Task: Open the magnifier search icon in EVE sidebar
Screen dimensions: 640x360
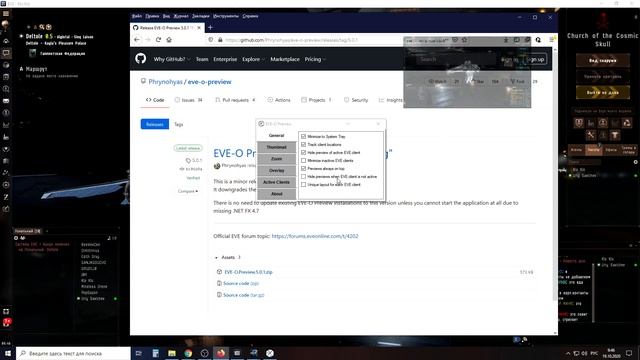Action: coord(6,89)
